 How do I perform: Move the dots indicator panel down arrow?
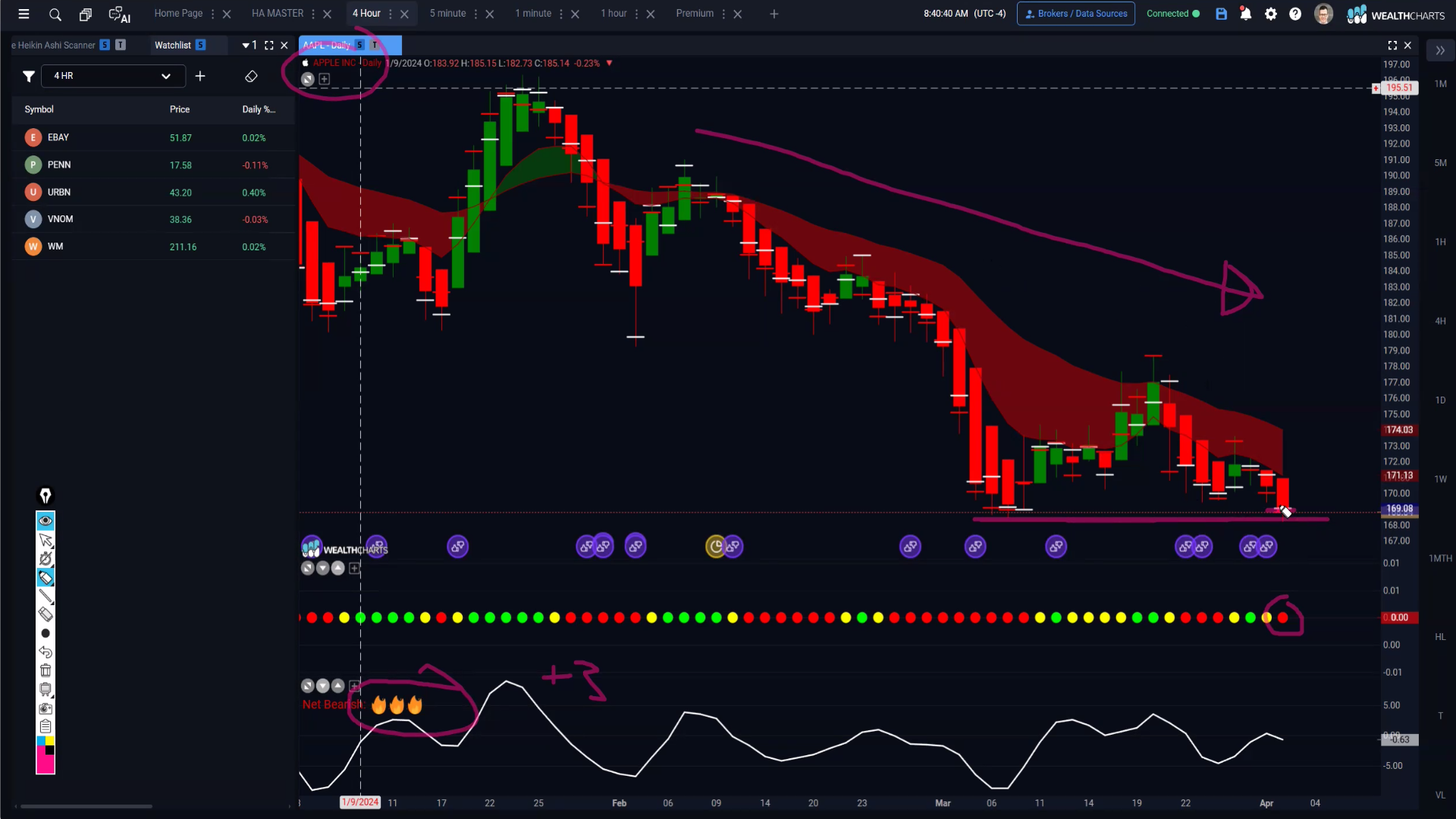click(322, 568)
